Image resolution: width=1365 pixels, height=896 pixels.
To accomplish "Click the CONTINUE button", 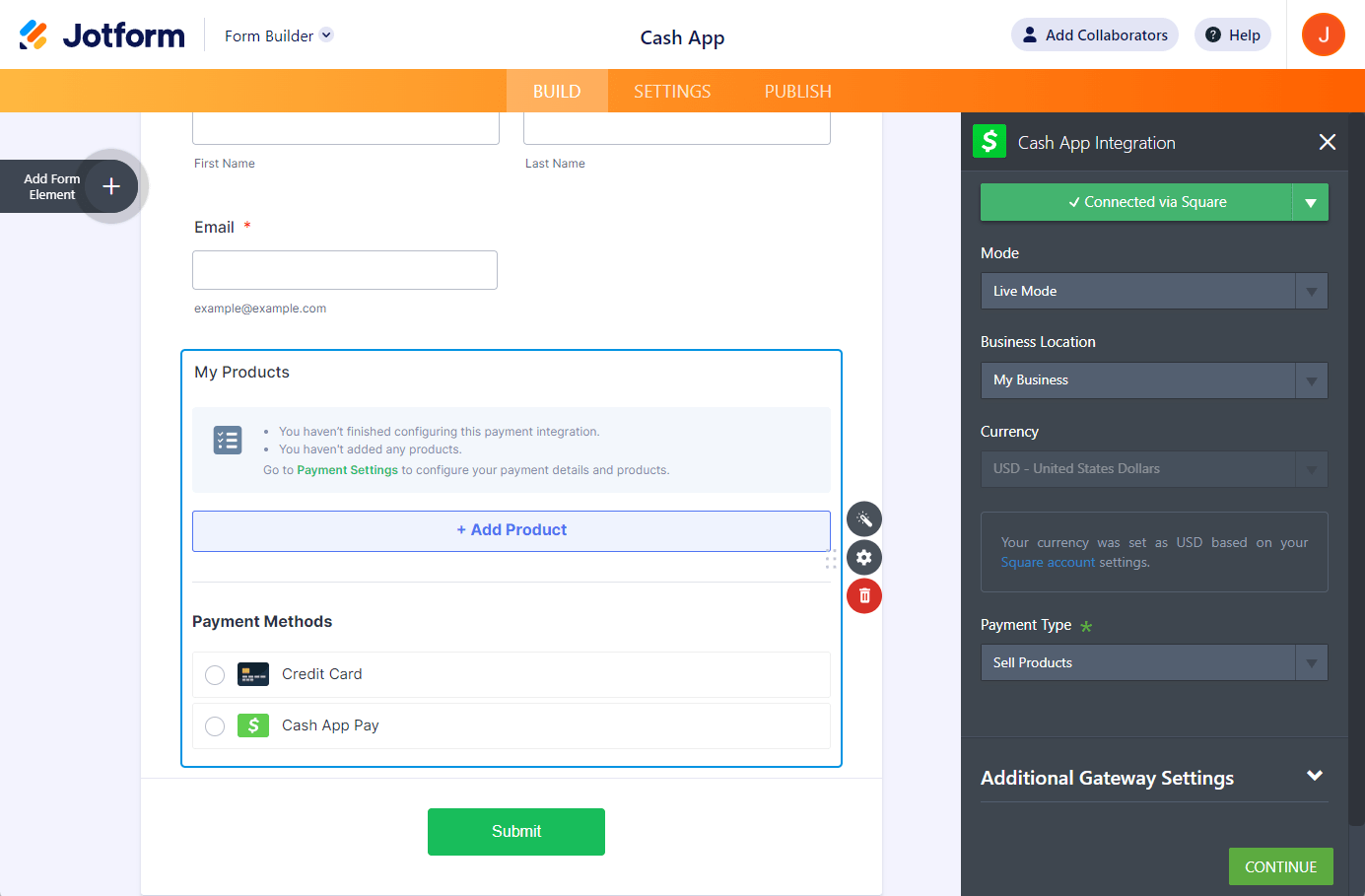I will tap(1281, 866).
